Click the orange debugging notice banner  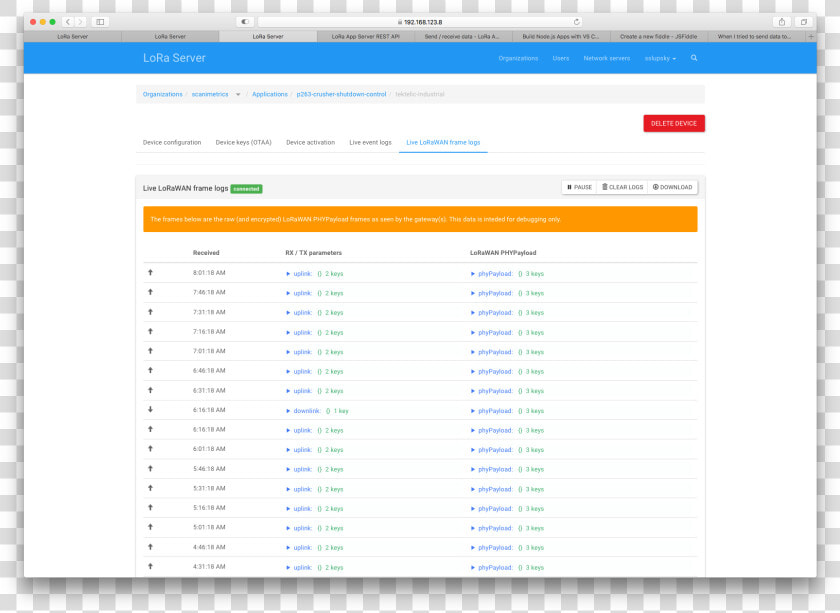click(420, 219)
